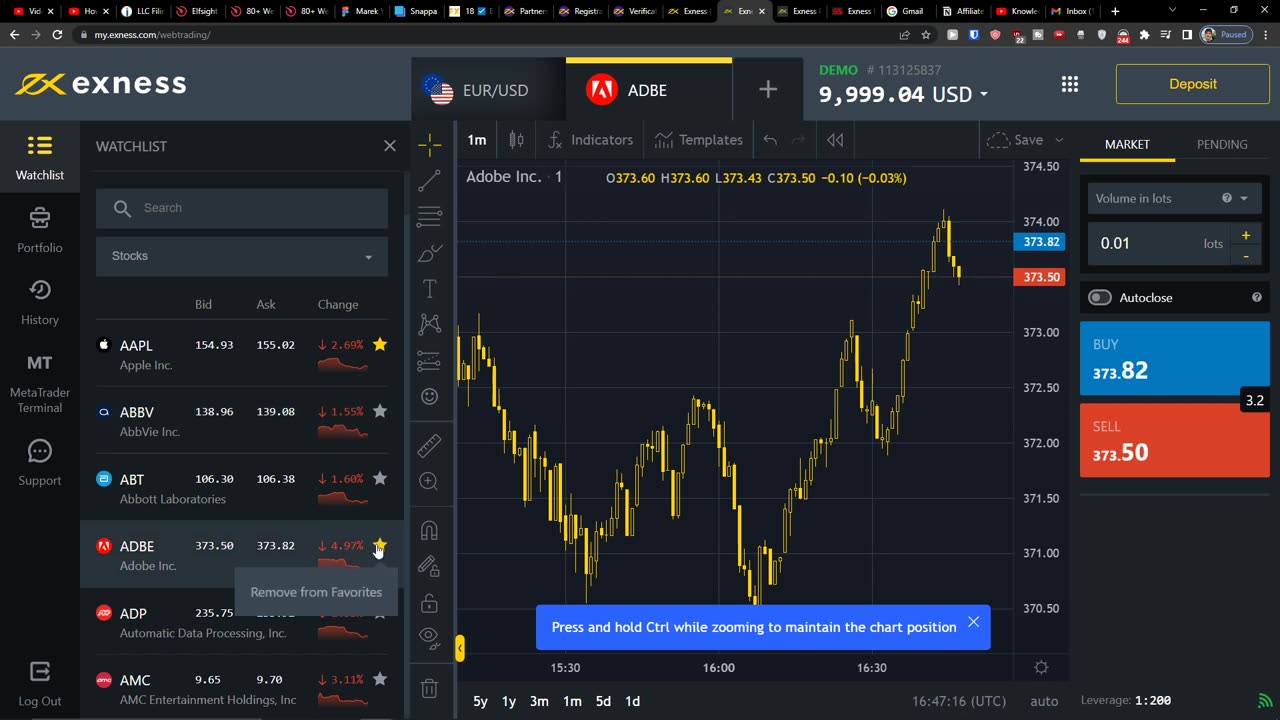The image size is (1280, 720).
Task: Select the 1d chart range
Action: (x=632, y=701)
